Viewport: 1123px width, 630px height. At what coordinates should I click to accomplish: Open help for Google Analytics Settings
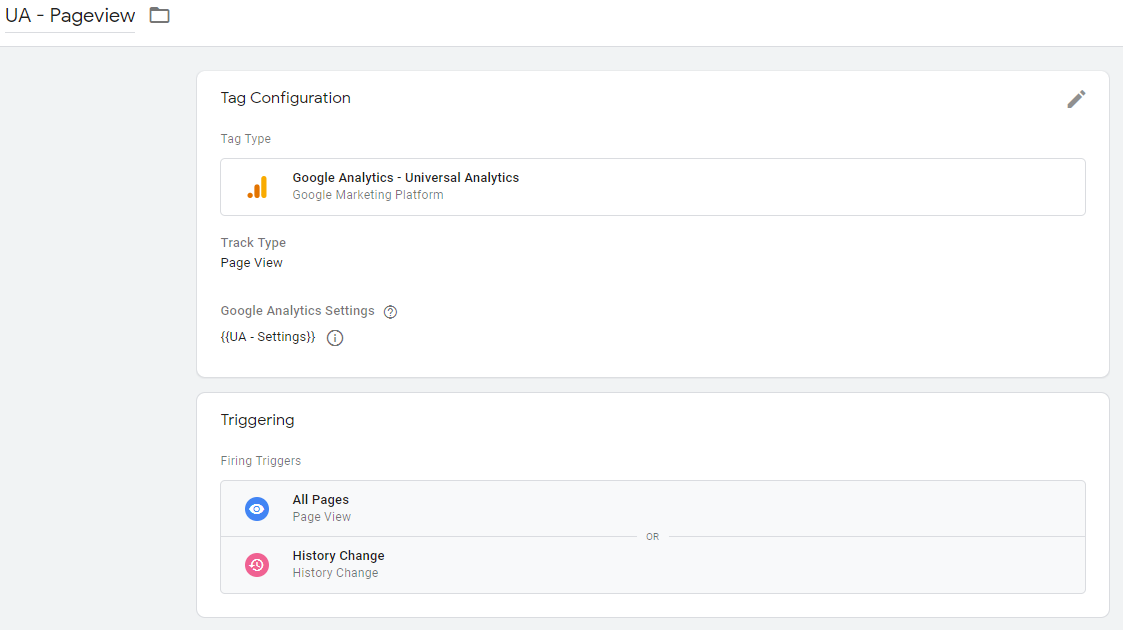pos(390,311)
